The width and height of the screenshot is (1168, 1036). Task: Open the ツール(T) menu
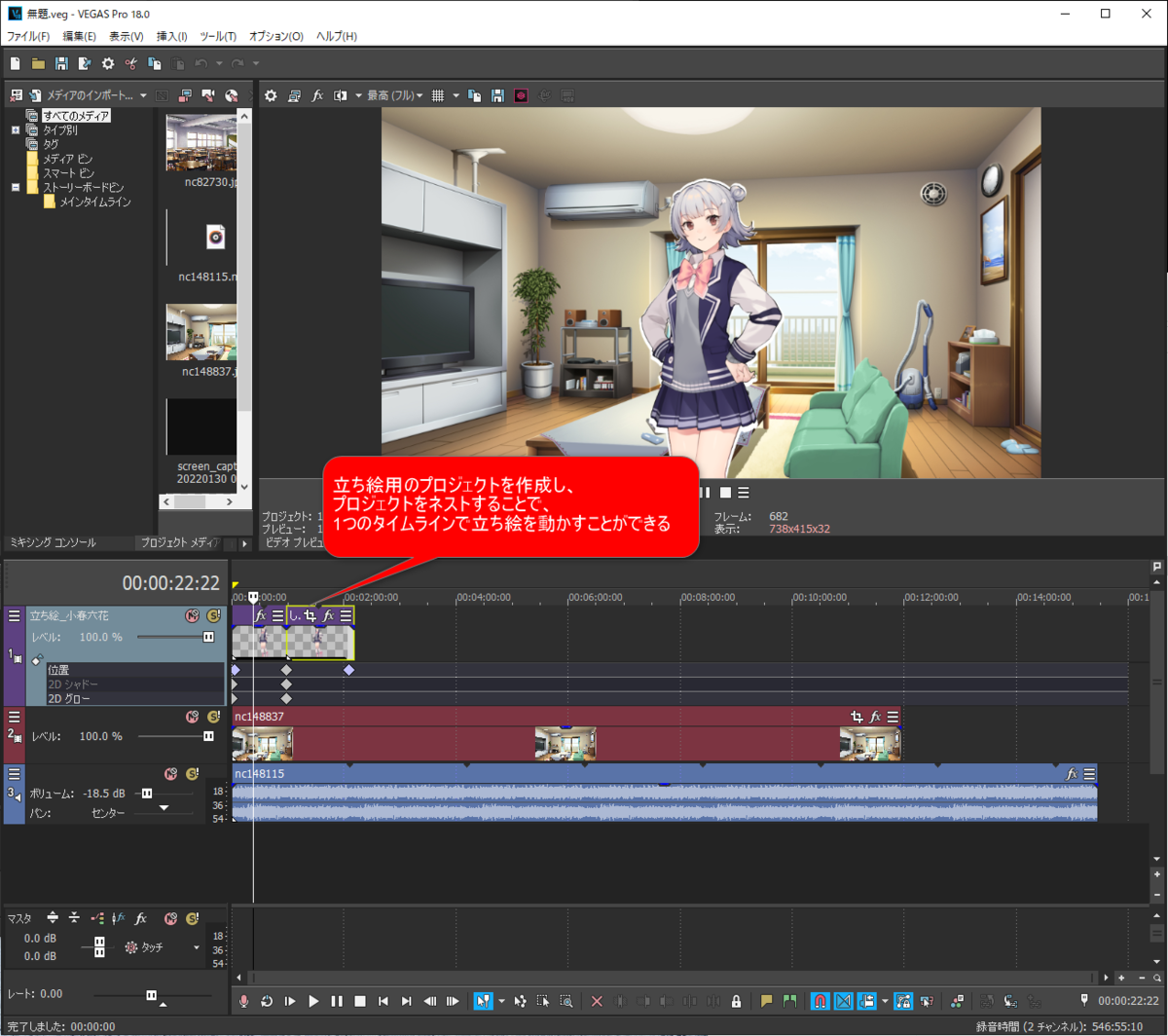pyautogui.click(x=218, y=36)
